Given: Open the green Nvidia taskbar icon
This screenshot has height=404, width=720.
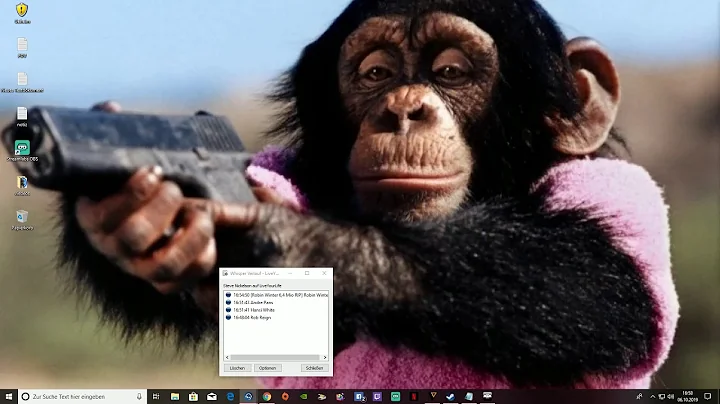Looking at the screenshot, I should [304, 396].
